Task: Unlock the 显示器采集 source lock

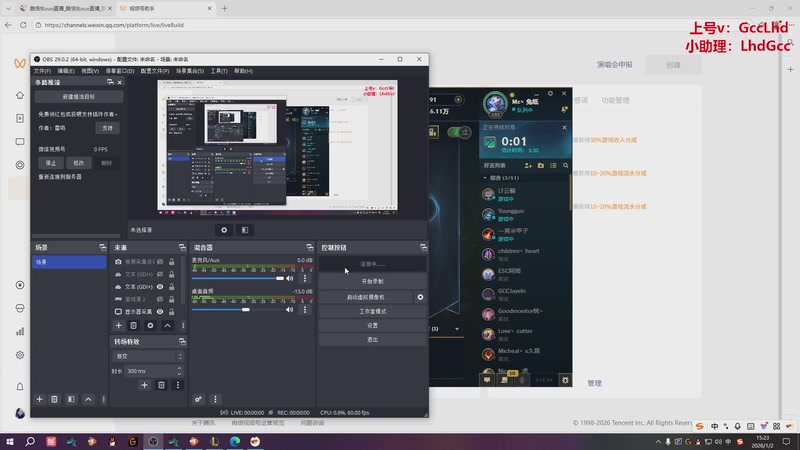Action: [171, 312]
